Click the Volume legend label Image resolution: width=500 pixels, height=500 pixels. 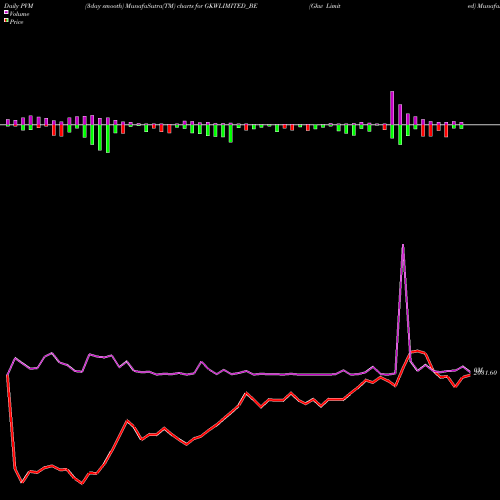19,14
